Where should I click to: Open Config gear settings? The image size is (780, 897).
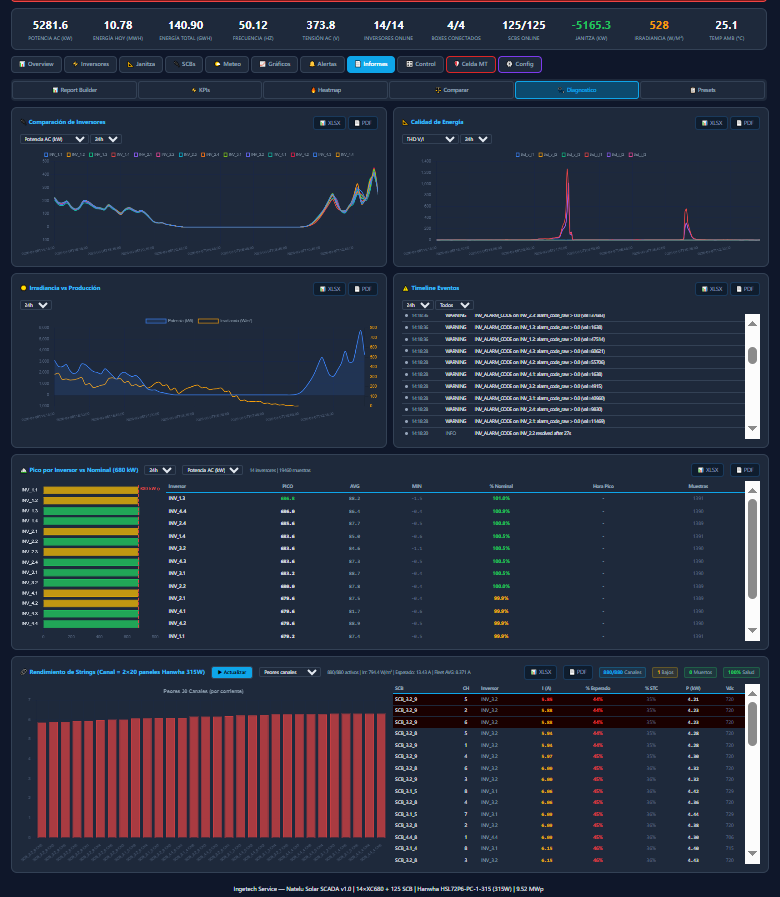coord(520,64)
